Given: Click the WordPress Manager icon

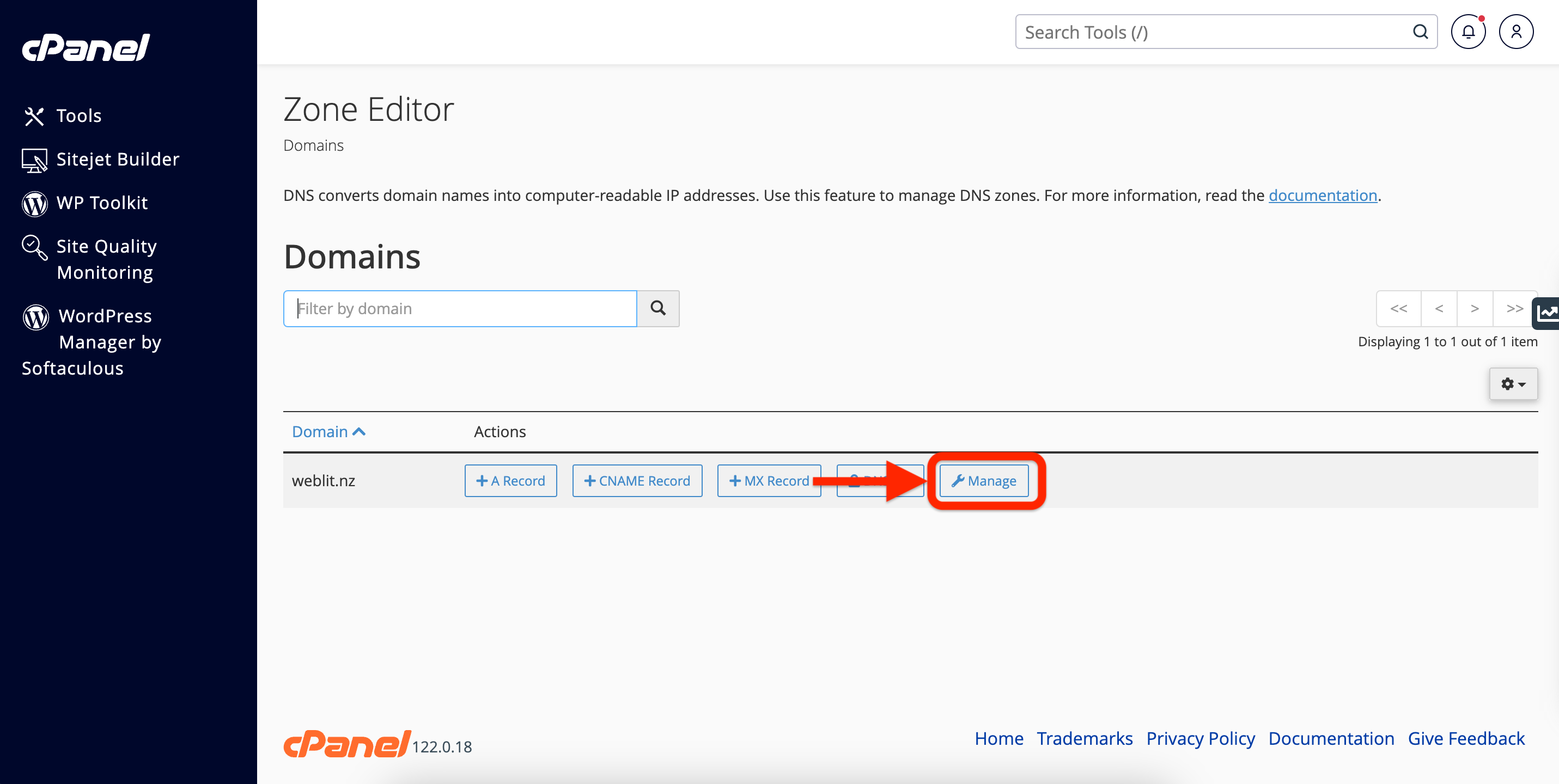Looking at the screenshot, I should (36, 317).
